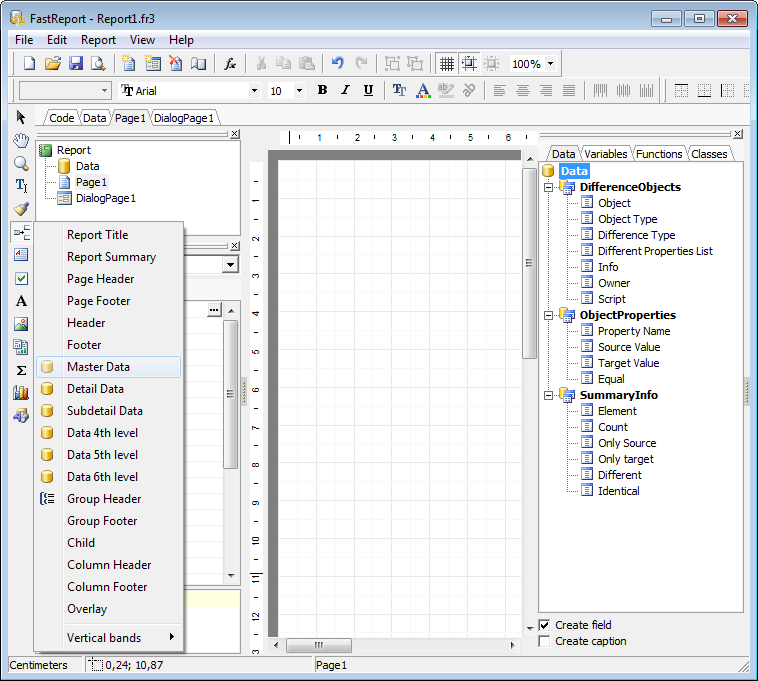Undo the last action
The width and height of the screenshot is (758, 681).
(337, 63)
